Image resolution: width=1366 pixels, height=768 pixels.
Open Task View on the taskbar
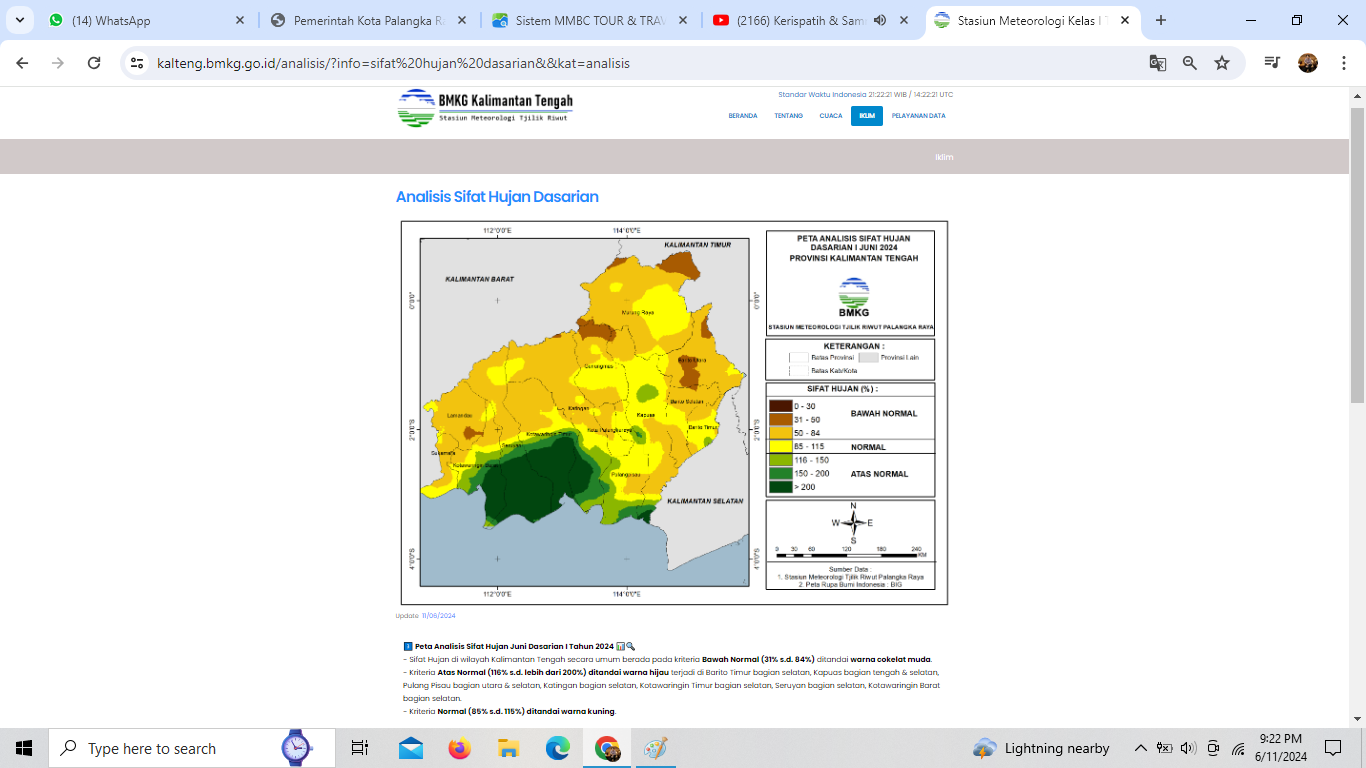(360, 748)
